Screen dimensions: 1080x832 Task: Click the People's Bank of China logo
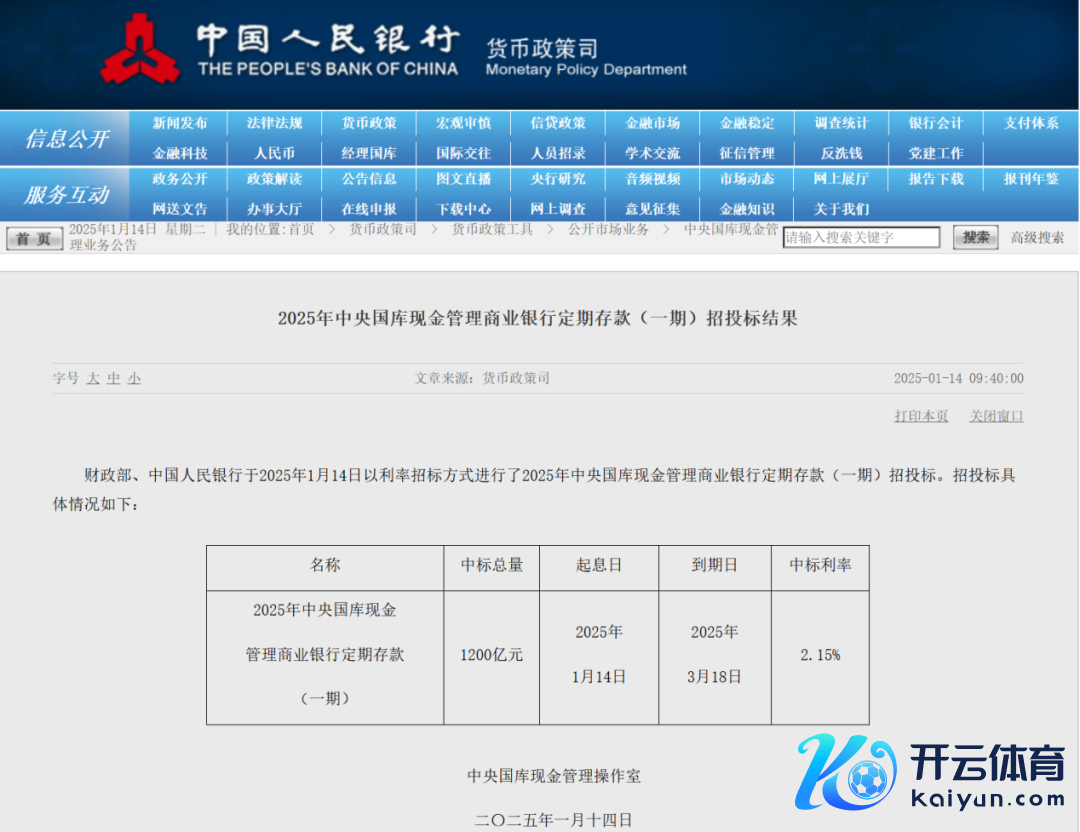(x=140, y=49)
